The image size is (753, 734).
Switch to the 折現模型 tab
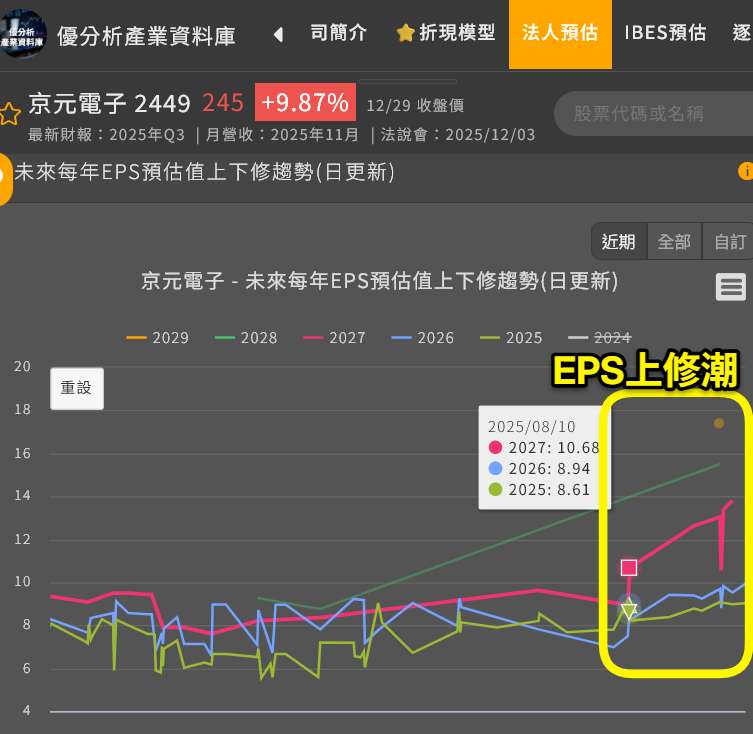(446, 33)
